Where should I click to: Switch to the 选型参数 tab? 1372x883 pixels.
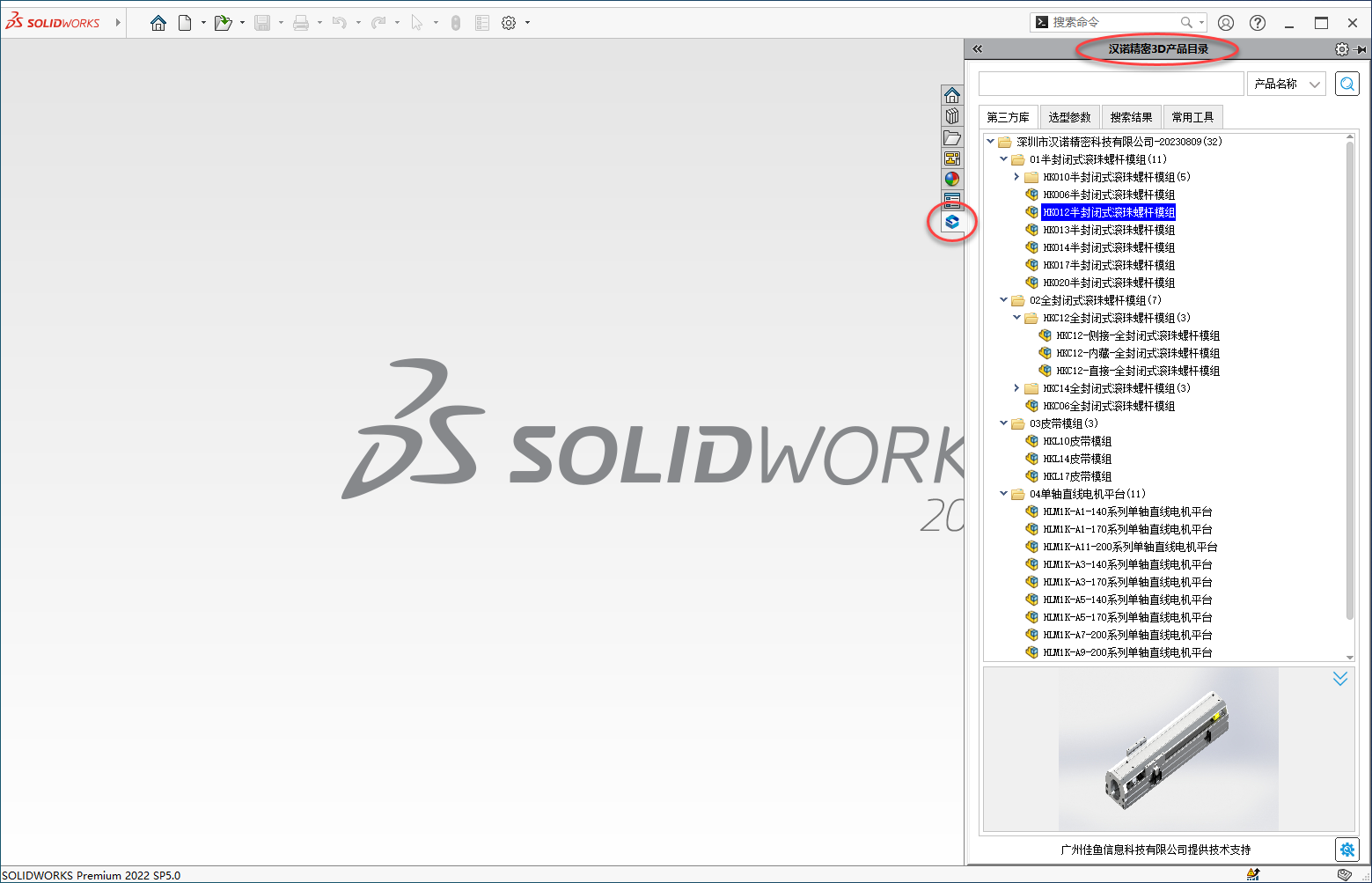click(x=1069, y=117)
